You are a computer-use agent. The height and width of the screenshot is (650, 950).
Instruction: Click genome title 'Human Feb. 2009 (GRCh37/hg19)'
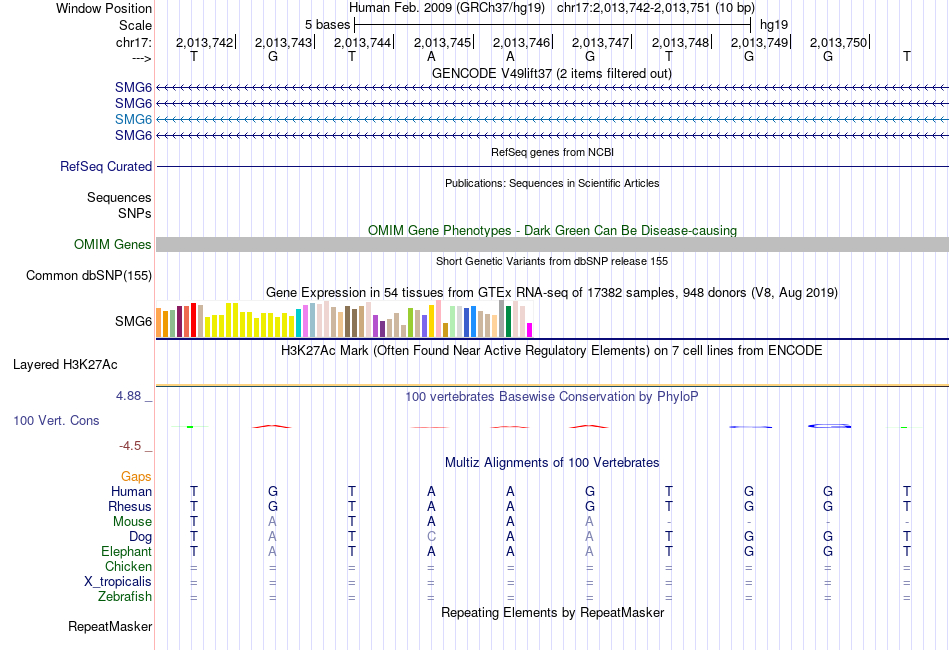tap(447, 8)
